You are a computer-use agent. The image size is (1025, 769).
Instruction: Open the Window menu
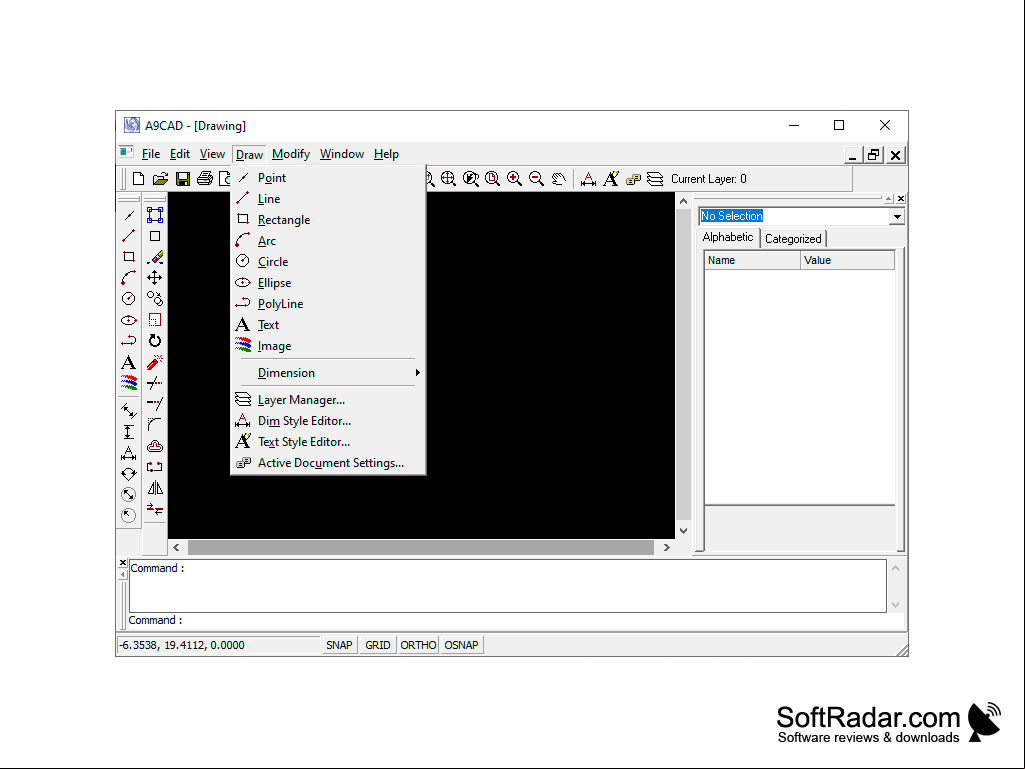tap(342, 154)
